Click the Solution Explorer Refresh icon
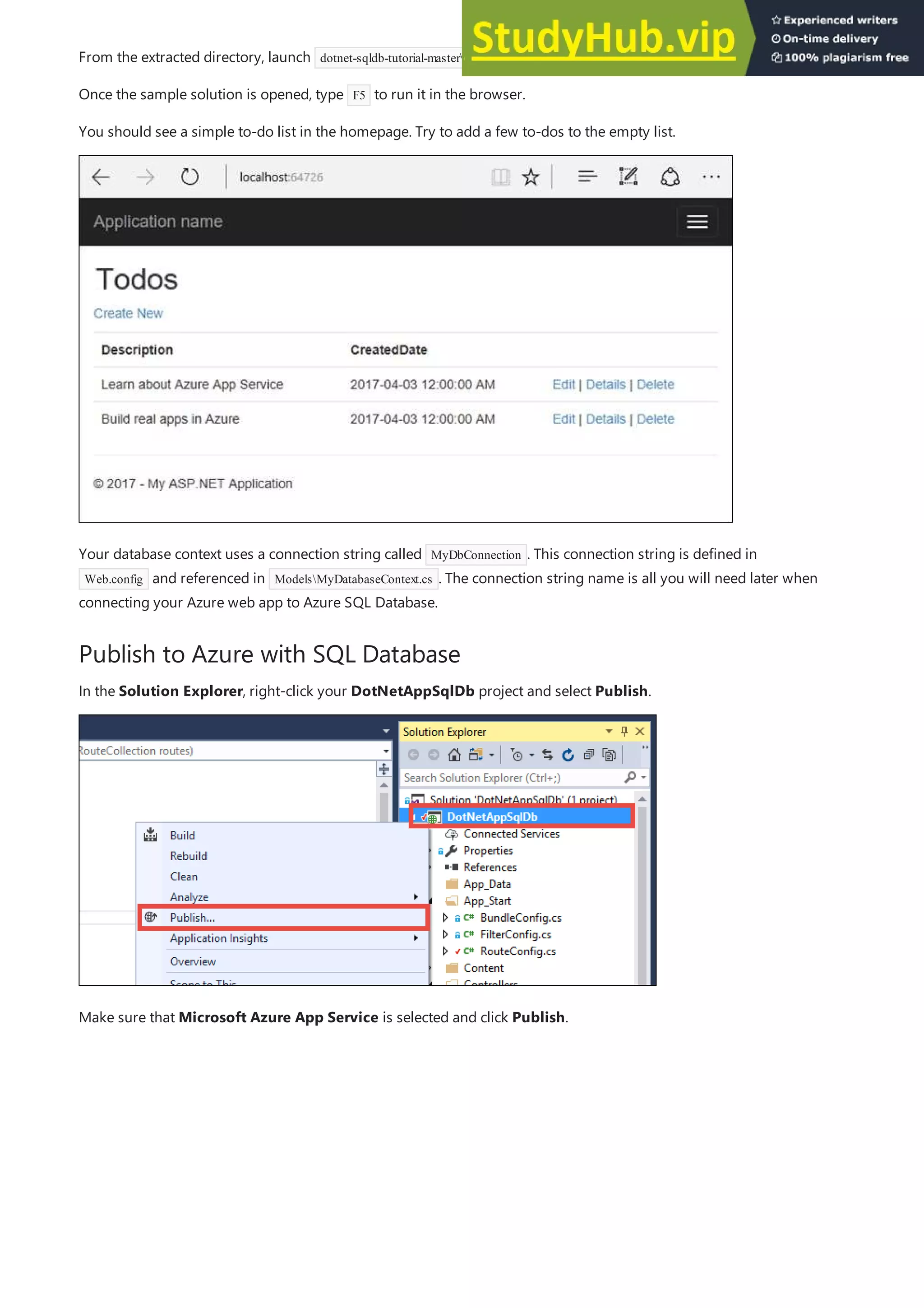 [568, 755]
